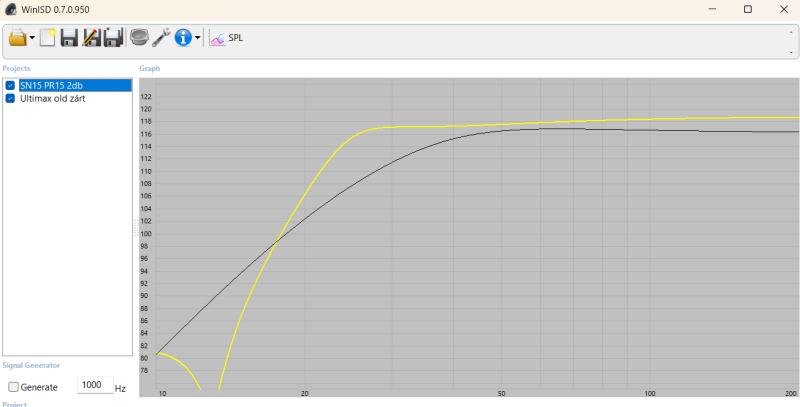This screenshot has height=407, width=800.
Task: Save all projects with double-disk icon
Action: pyautogui.click(x=114, y=38)
